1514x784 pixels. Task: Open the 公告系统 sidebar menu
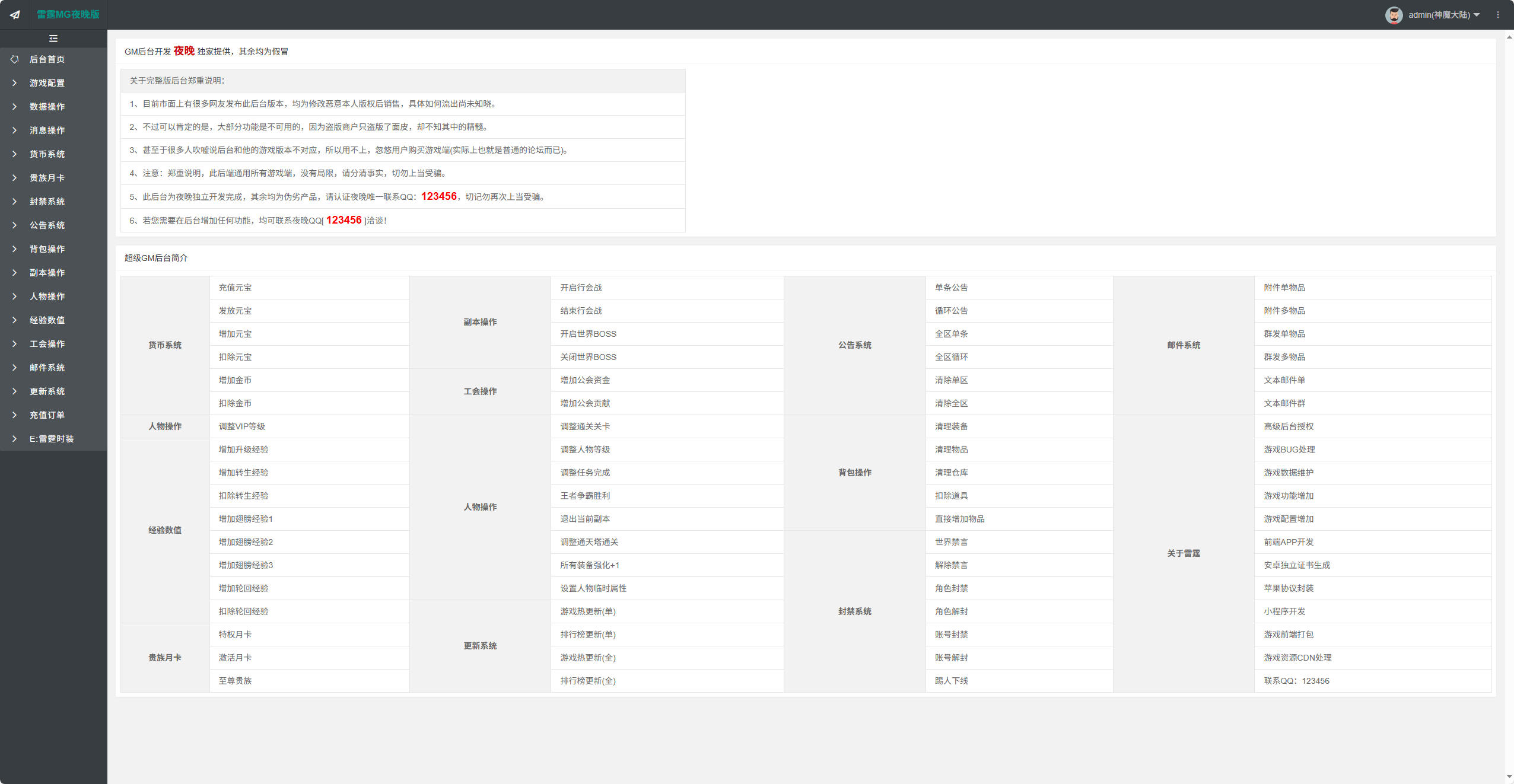(47, 225)
